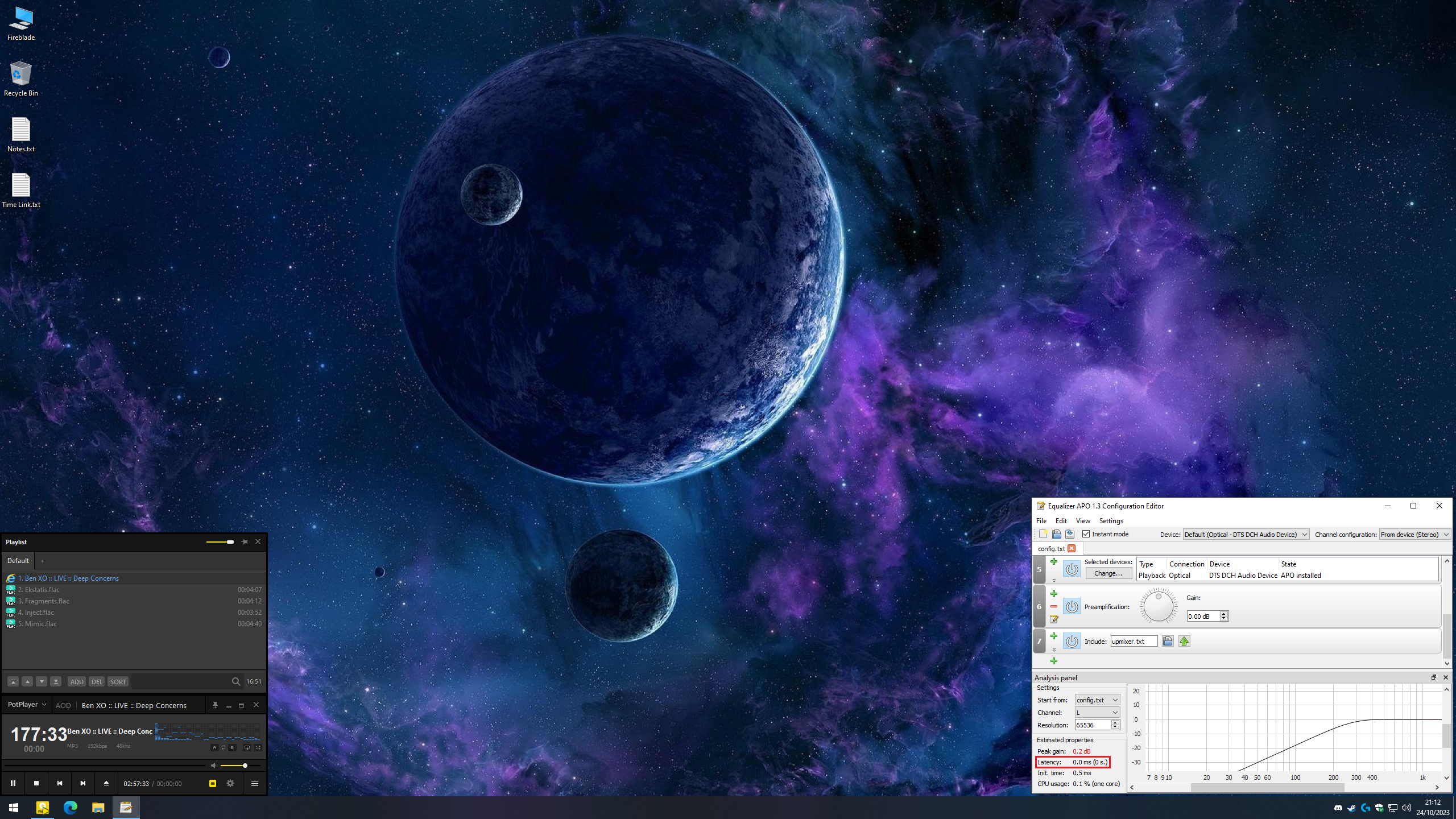Viewport: 1456px width, 819px height.
Task: Toggle shuffle in PotPlayer
Action: 258,747
